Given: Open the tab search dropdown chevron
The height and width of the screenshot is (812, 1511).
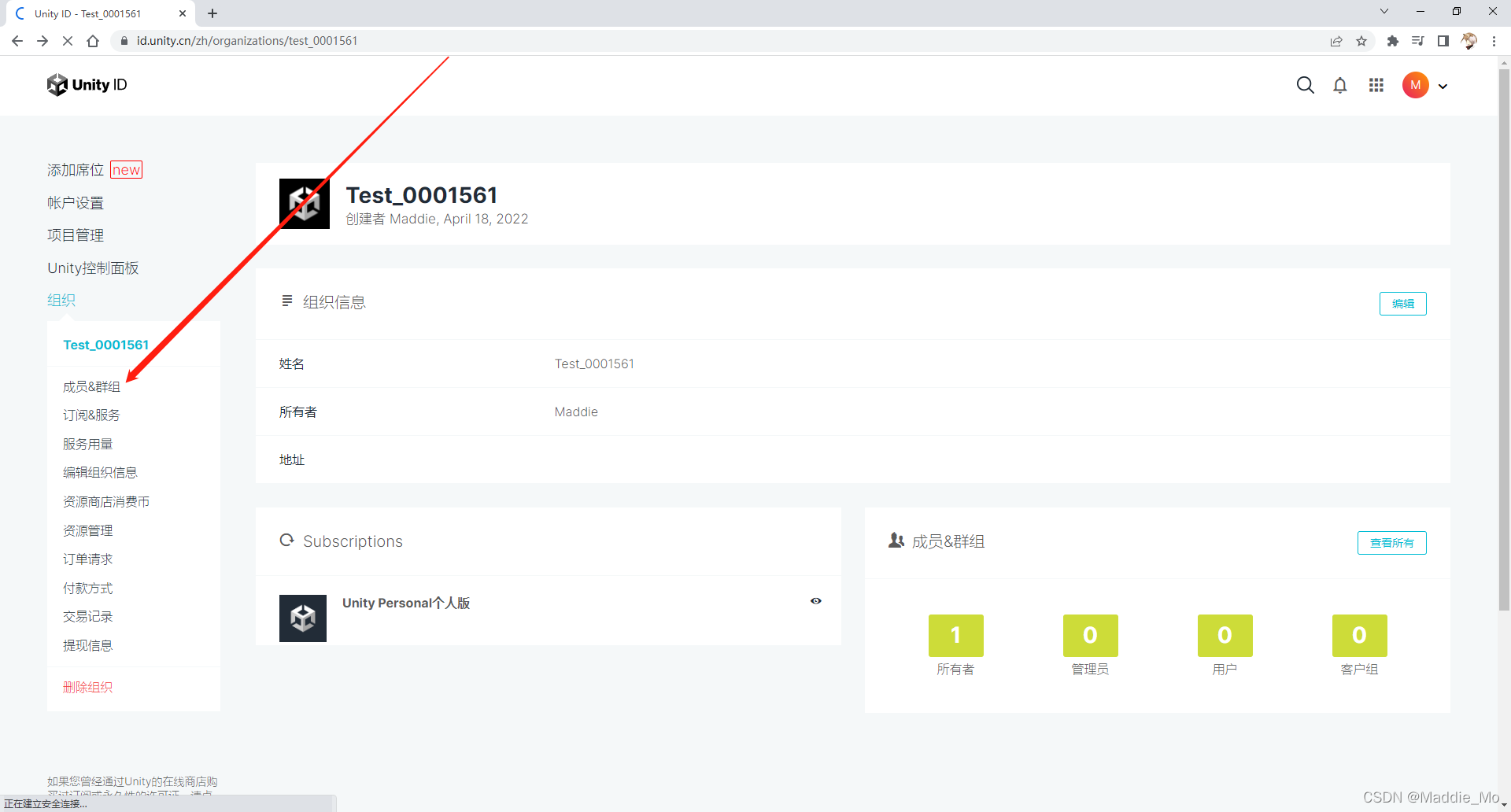Looking at the screenshot, I should pos(1384,11).
